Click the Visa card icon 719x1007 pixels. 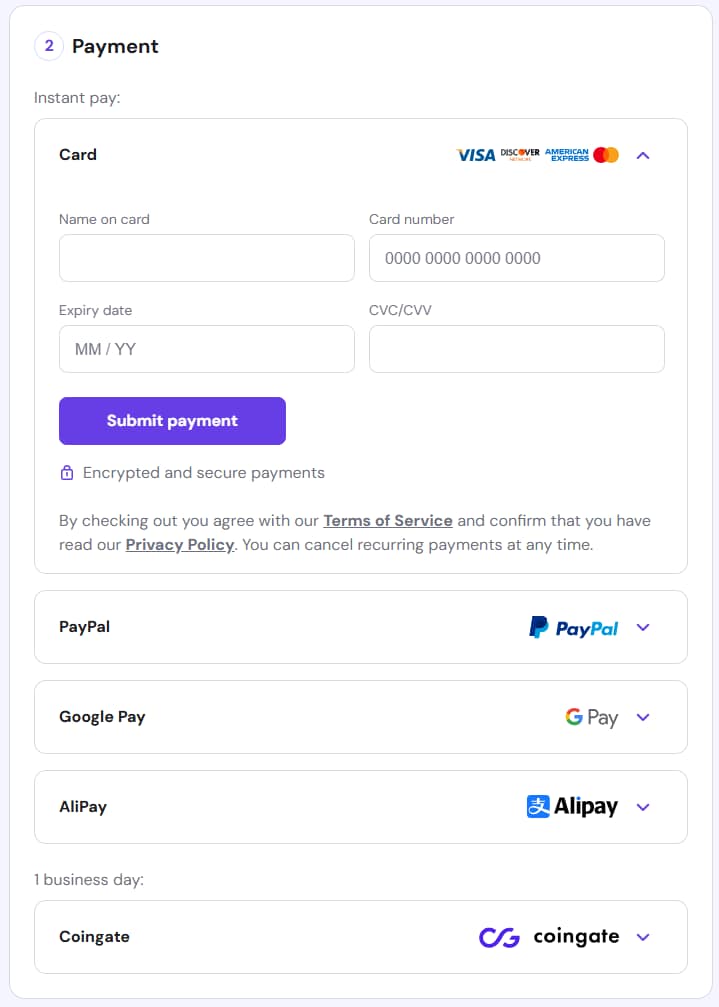pyautogui.click(x=477, y=155)
